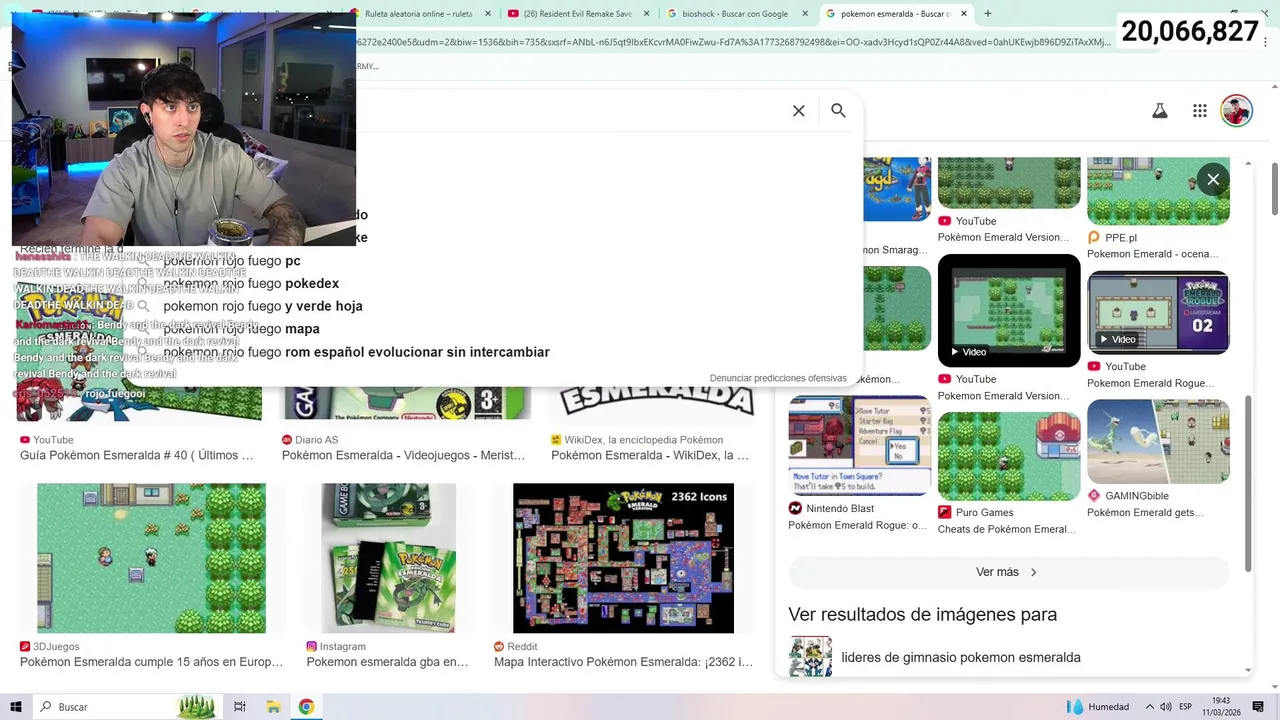Open WikiDex Pokémon Esmeralda result link

click(x=650, y=455)
